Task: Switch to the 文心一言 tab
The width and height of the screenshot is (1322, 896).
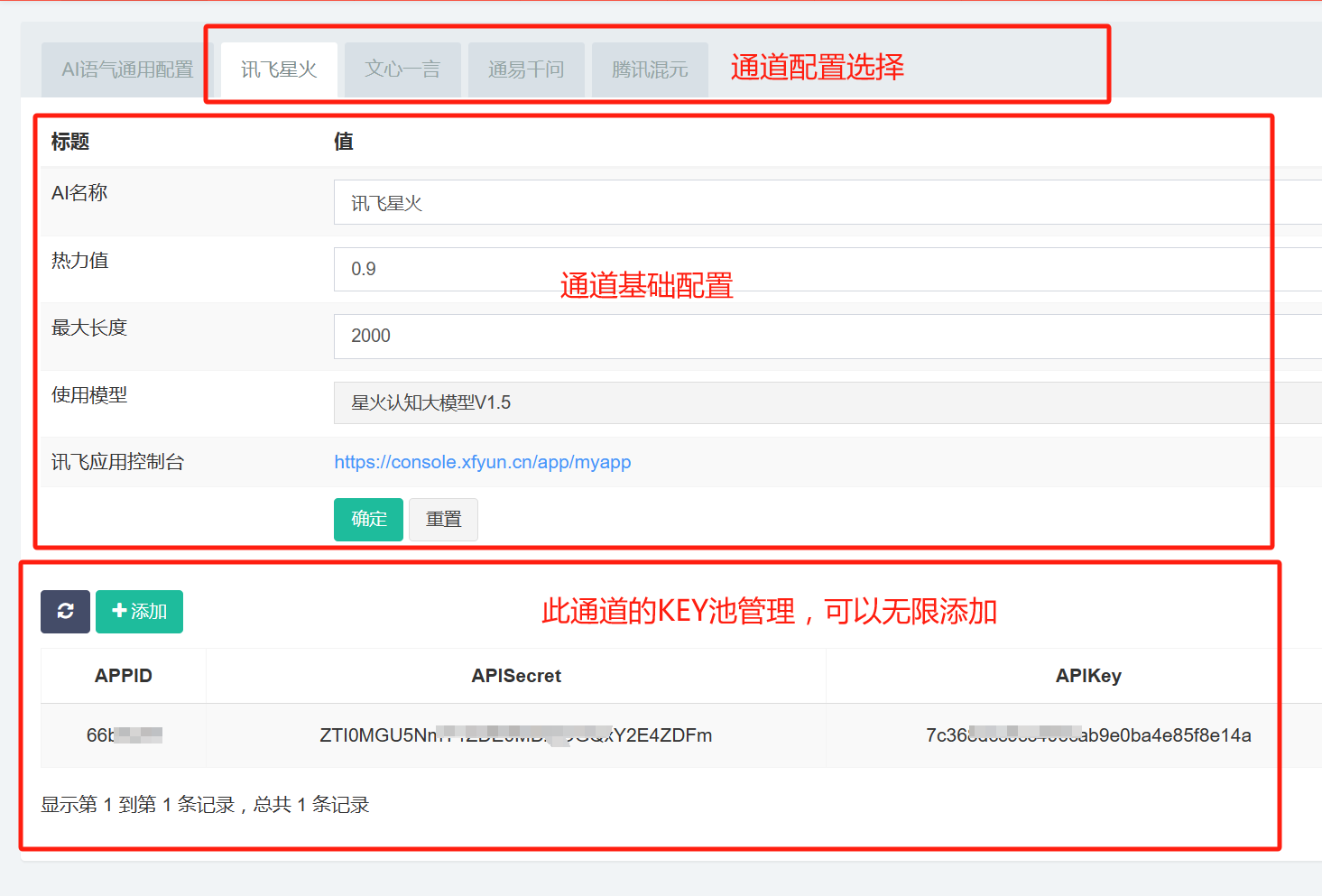Action: pos(402,69)
